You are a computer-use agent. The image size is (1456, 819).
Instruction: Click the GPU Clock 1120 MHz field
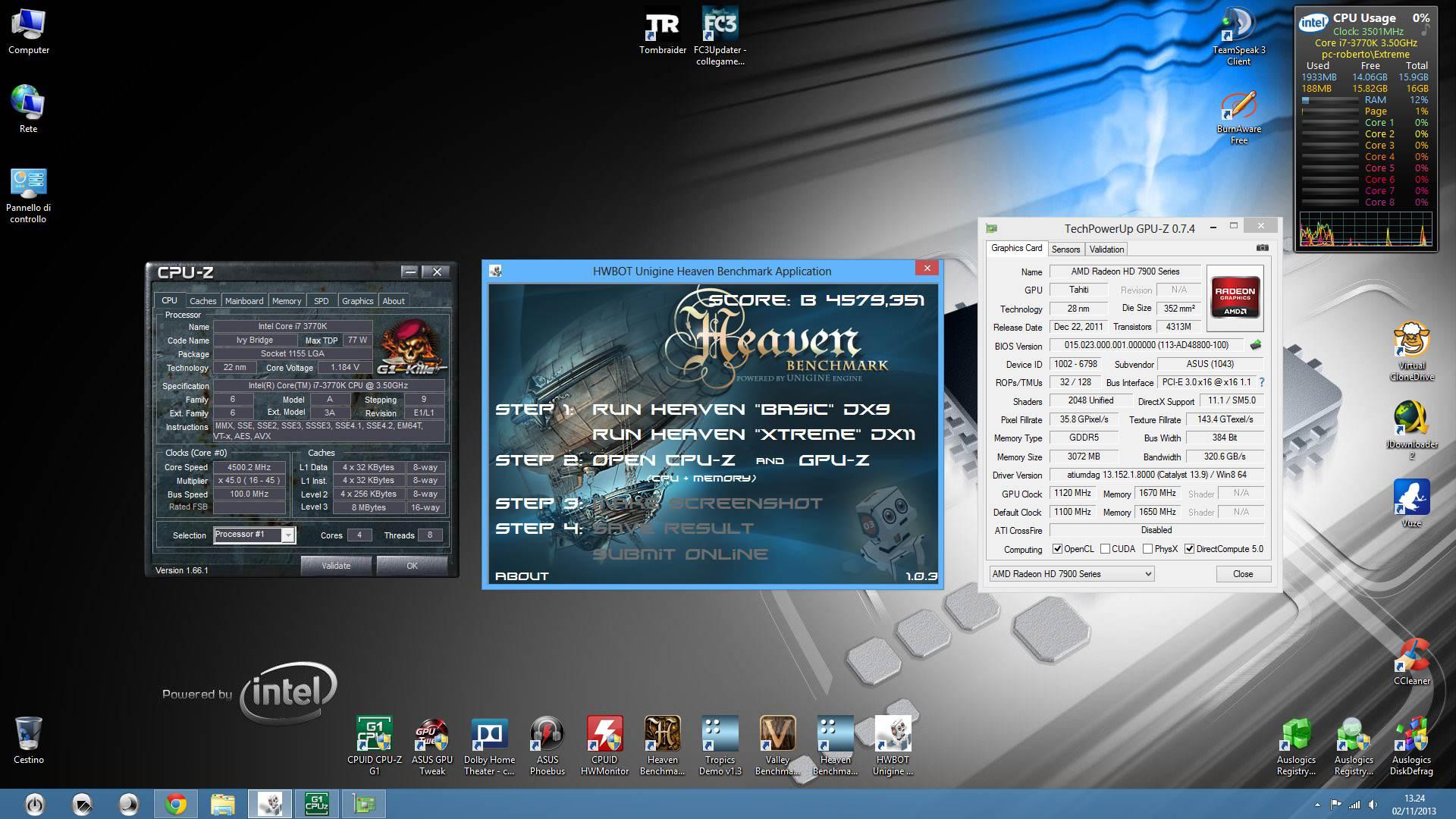(1072, 493)
